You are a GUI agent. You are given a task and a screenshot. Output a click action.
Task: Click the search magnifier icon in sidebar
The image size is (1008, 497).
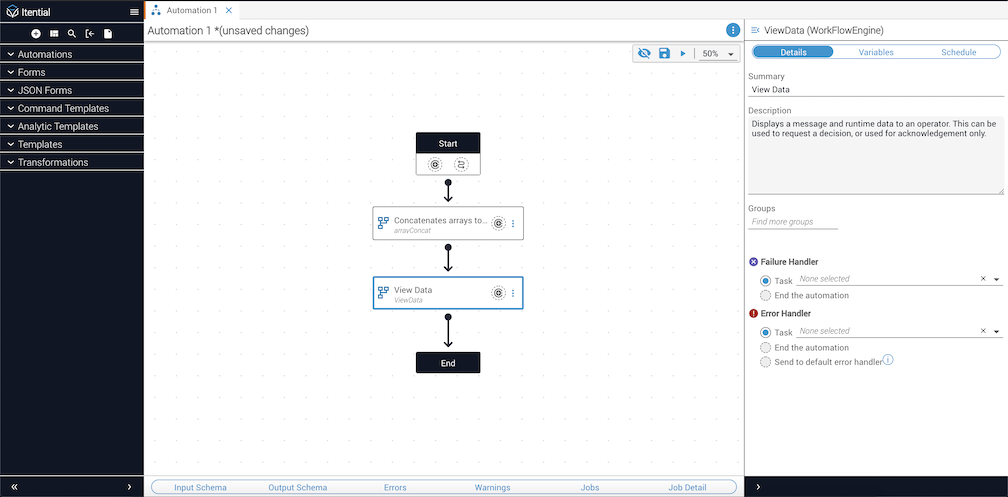pos(72,33)
